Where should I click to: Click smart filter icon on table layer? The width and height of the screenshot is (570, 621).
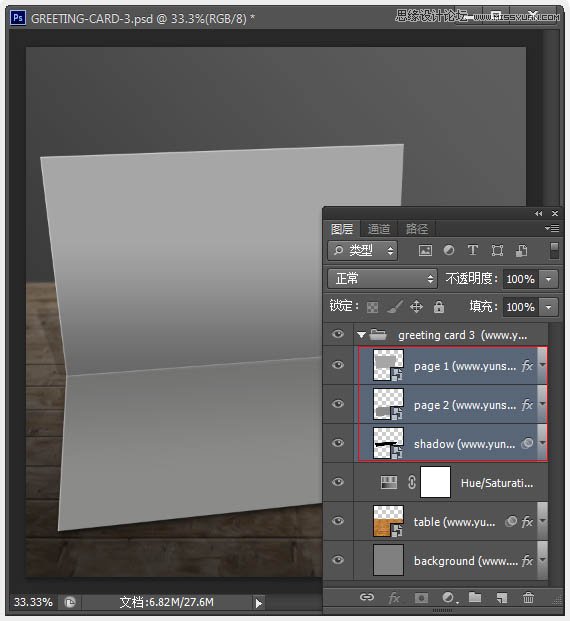click(511, 521)
